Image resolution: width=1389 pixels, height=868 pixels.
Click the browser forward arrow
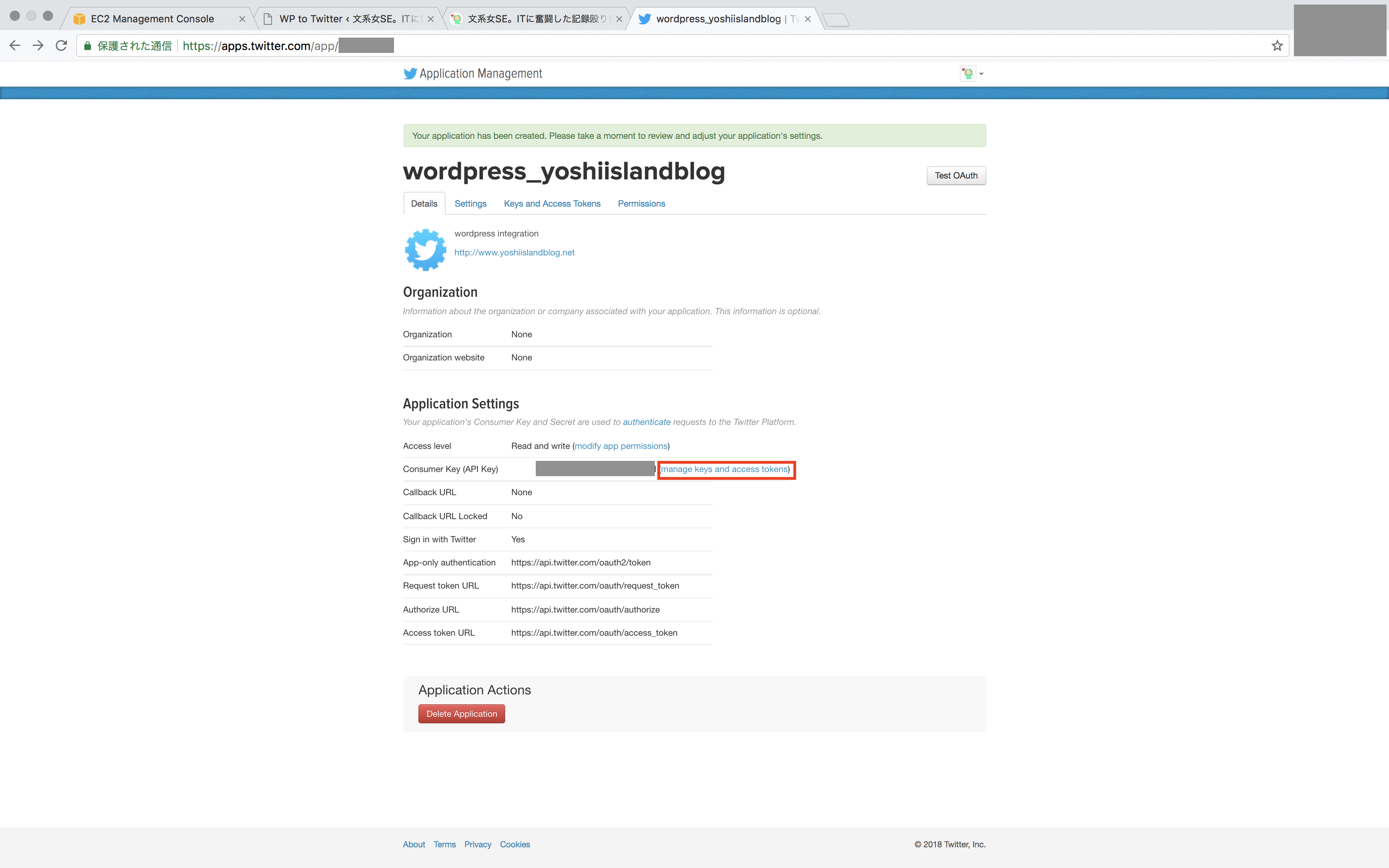38,45
